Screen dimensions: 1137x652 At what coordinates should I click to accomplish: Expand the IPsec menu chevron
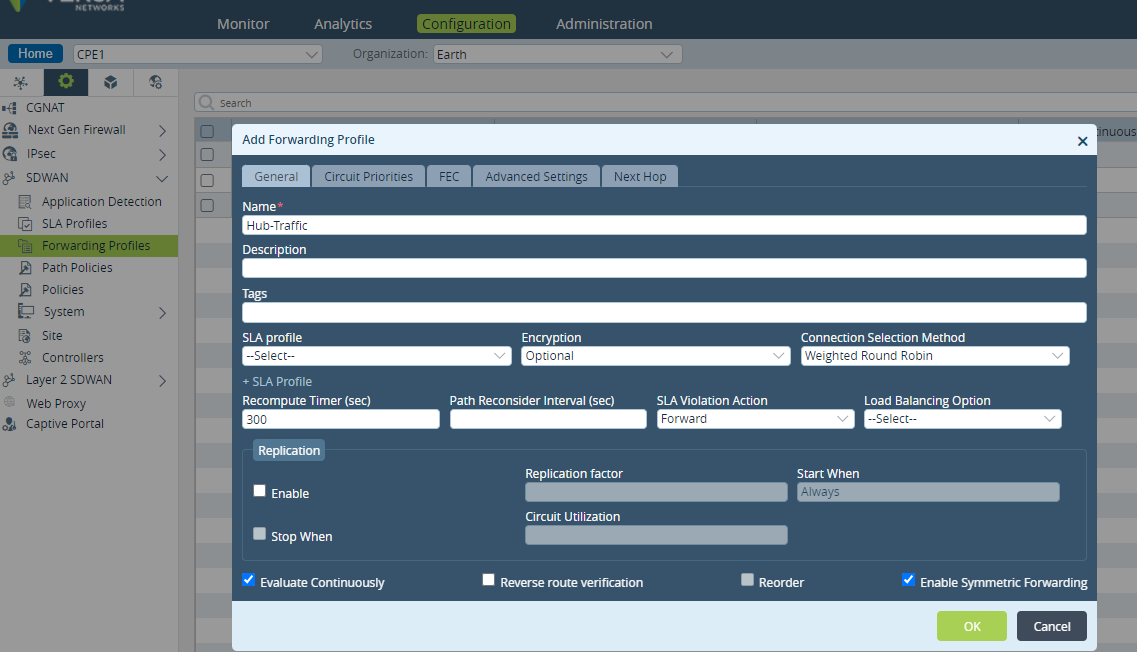click(x=162, y=154)
